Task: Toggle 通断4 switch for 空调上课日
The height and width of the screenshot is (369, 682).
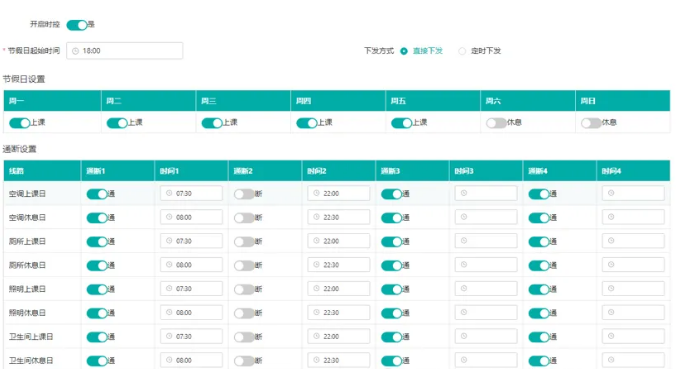Action: (539, 194)
